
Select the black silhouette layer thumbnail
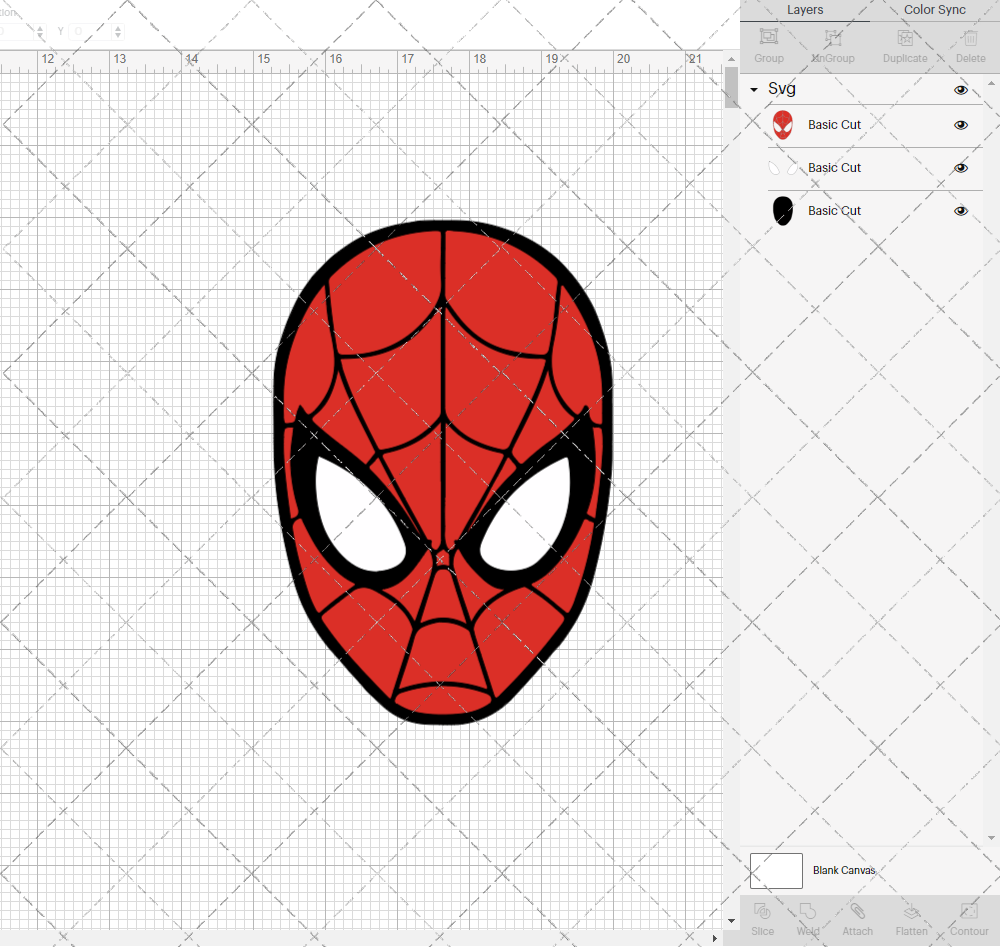(783, 211)
